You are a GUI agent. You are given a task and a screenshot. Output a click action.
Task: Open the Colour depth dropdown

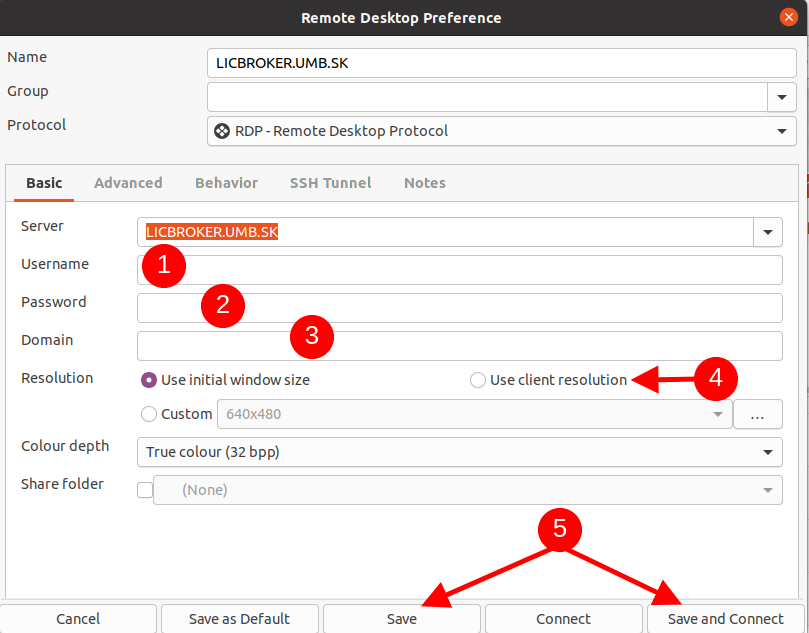pyautogui.click(x=460, y=452)
